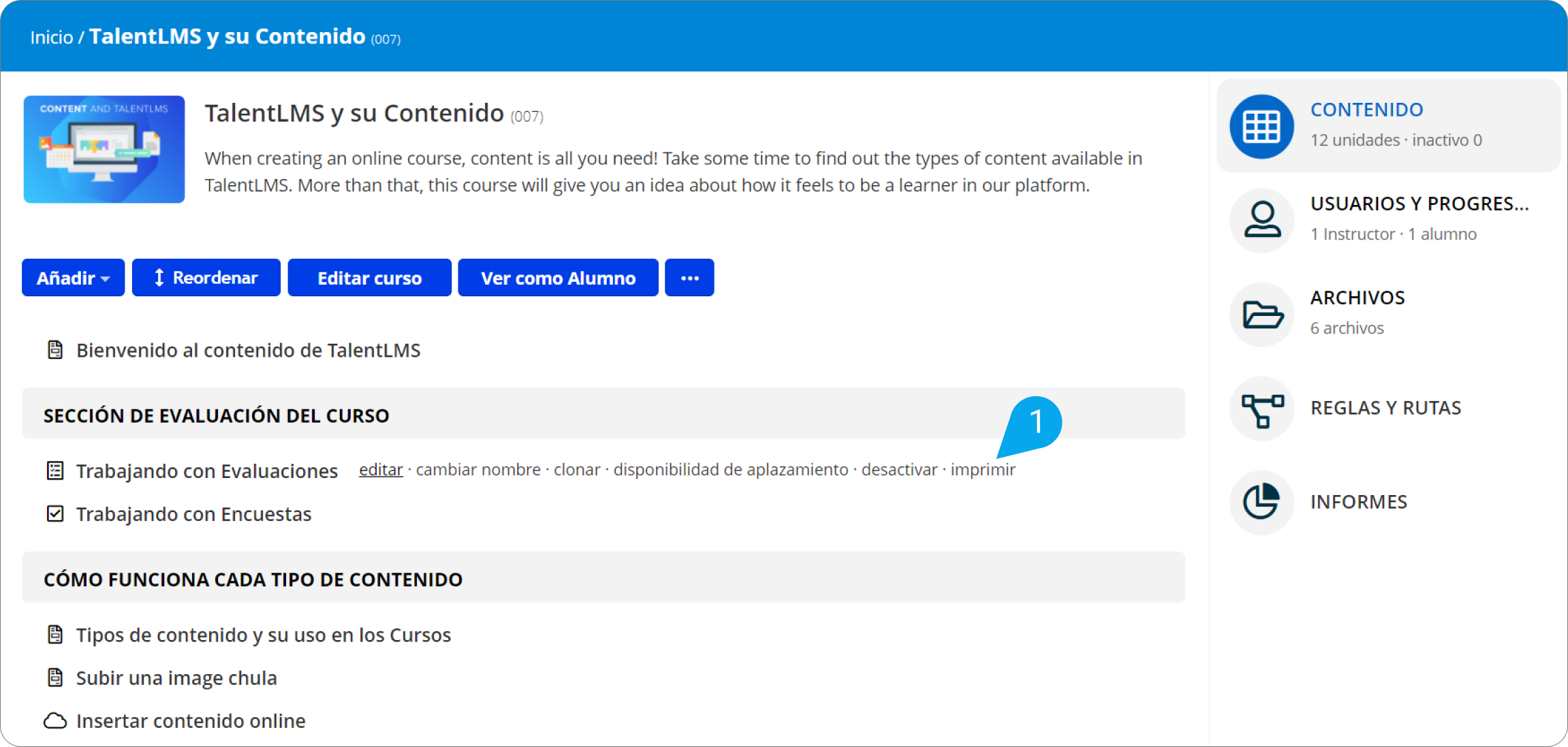Select the REGLAS Y RUTAS sidebar label
1568x747 pixels.
pyautogui.click(x=1386, y=408)
